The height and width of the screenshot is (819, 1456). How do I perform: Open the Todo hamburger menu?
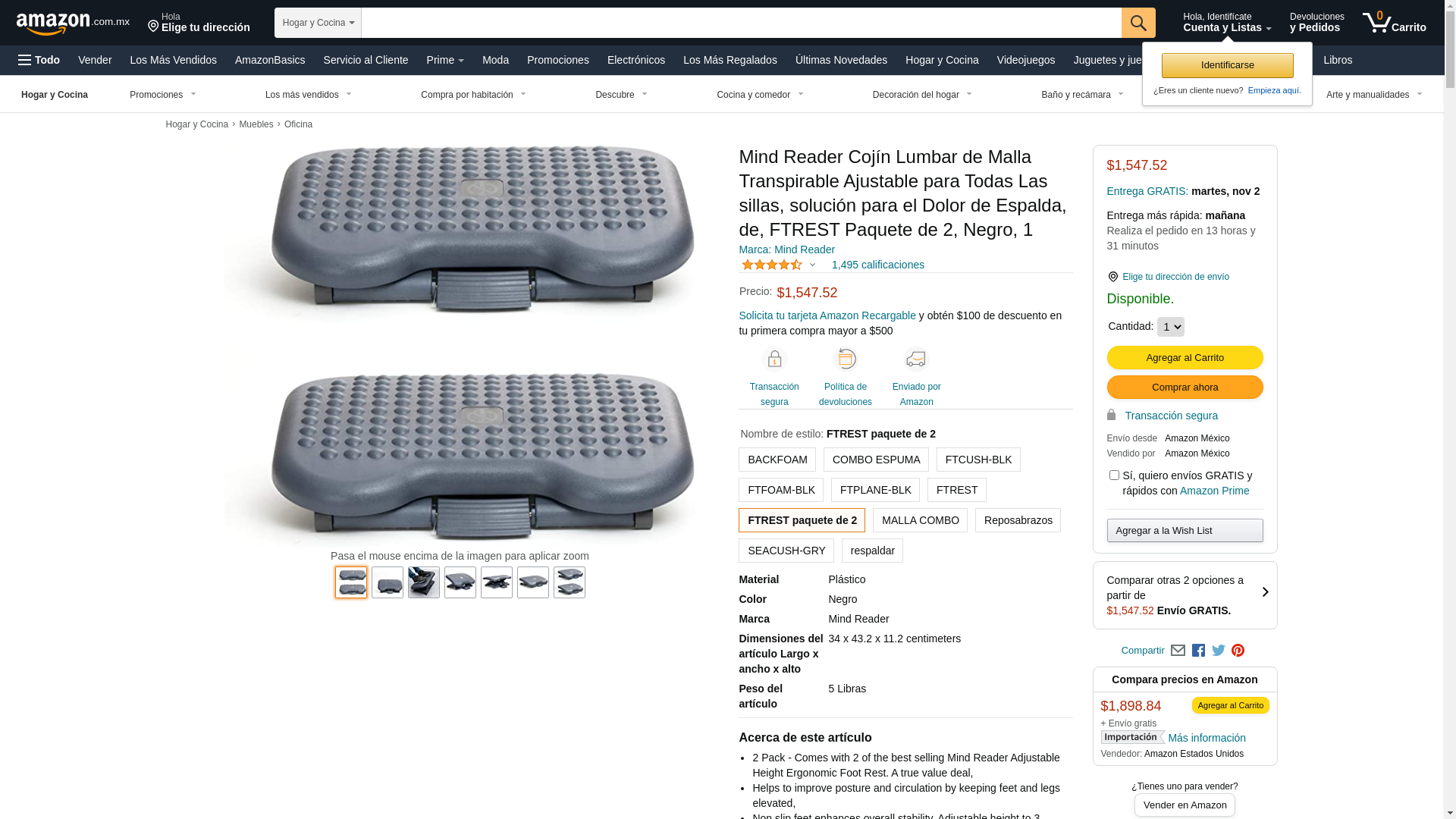(39, 60)
